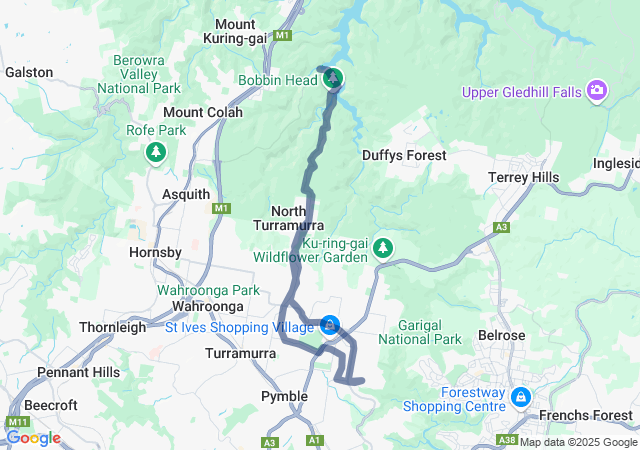This screenshot has height=450, width=640.
Task: Open the St Ives Shopping Village marker
Action: tap(330, 326)
